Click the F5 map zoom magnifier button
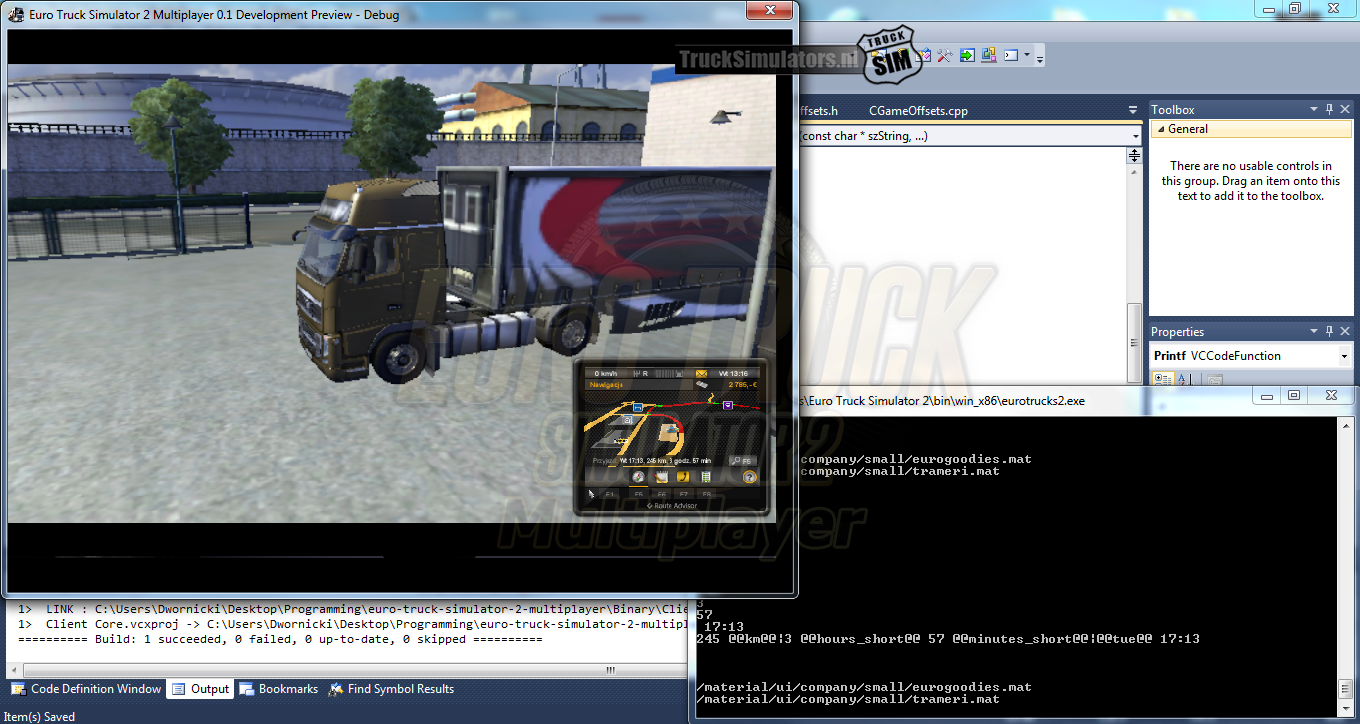 (741, 460)
